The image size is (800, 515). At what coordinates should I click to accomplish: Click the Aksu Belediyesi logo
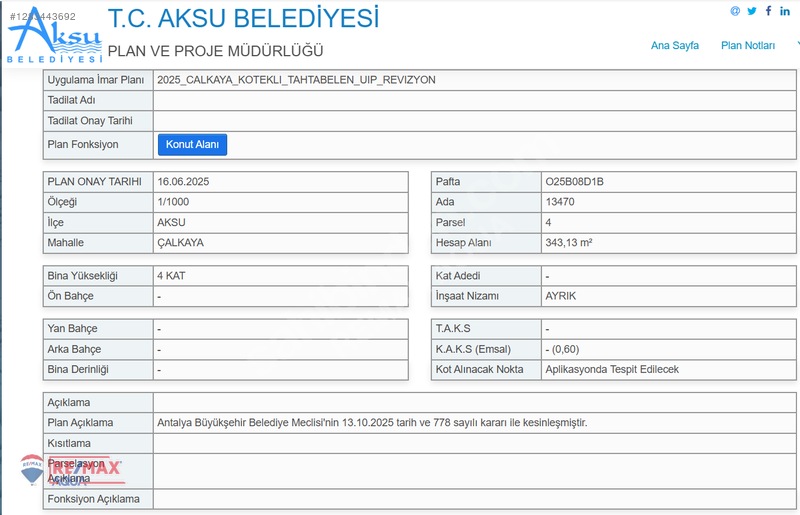coord(55,36)
